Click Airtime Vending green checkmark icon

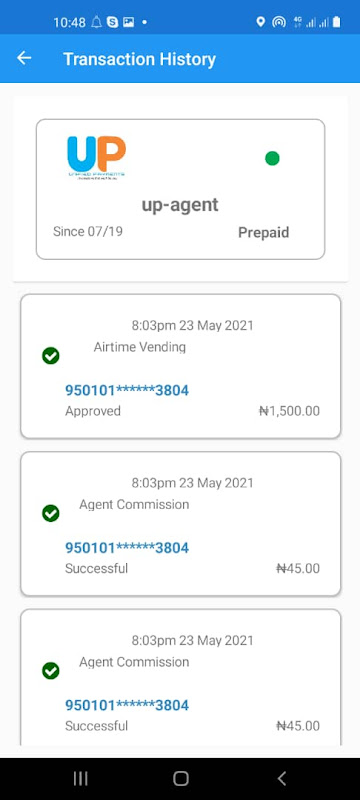coord(50,356)
